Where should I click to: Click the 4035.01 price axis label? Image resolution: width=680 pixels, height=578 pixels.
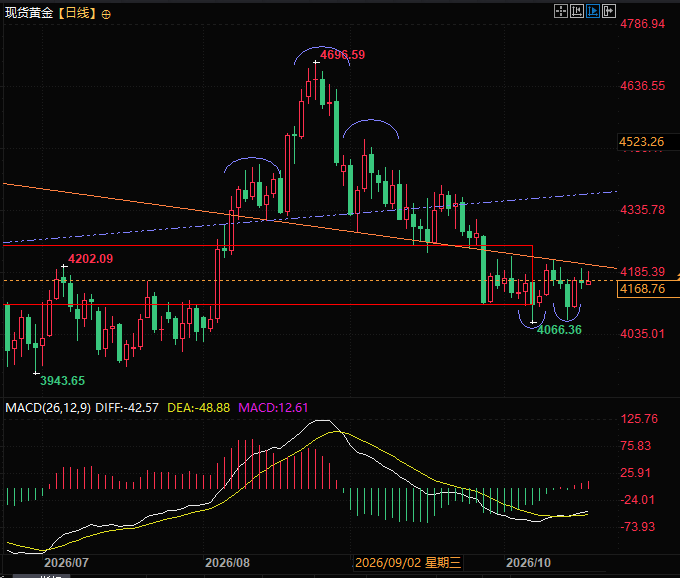(642, 334)
